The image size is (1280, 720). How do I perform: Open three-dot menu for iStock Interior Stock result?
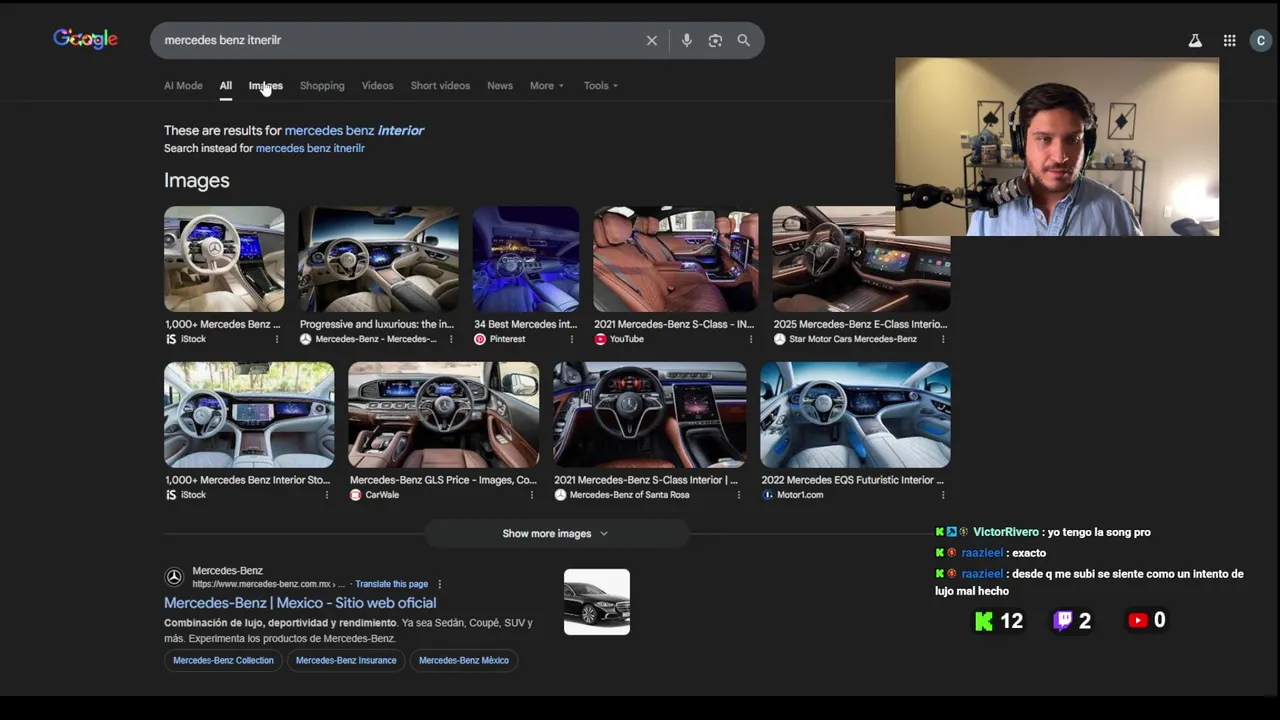tap(326, 495)
